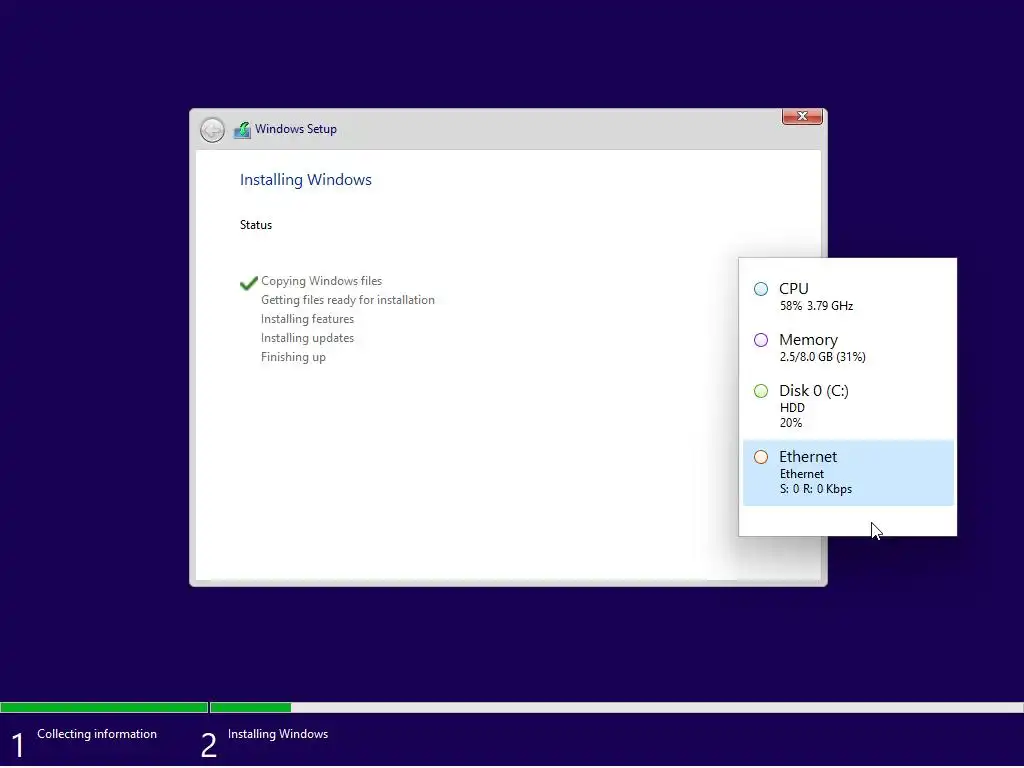Click the Windows Setup installer icon
Viewport: 1024px width, 768px height.
pos(242,130)
